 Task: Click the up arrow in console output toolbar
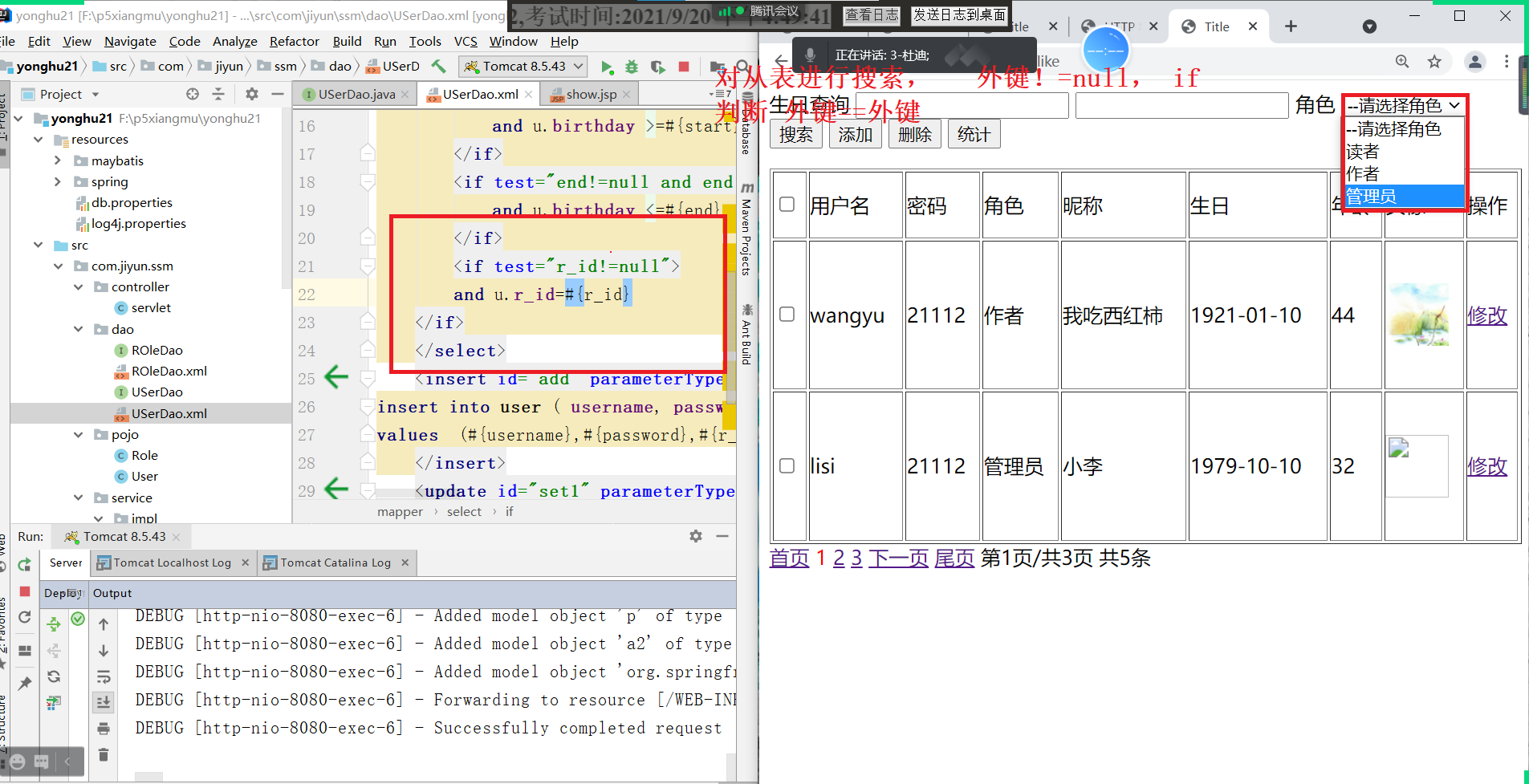(x=104, y=624)
